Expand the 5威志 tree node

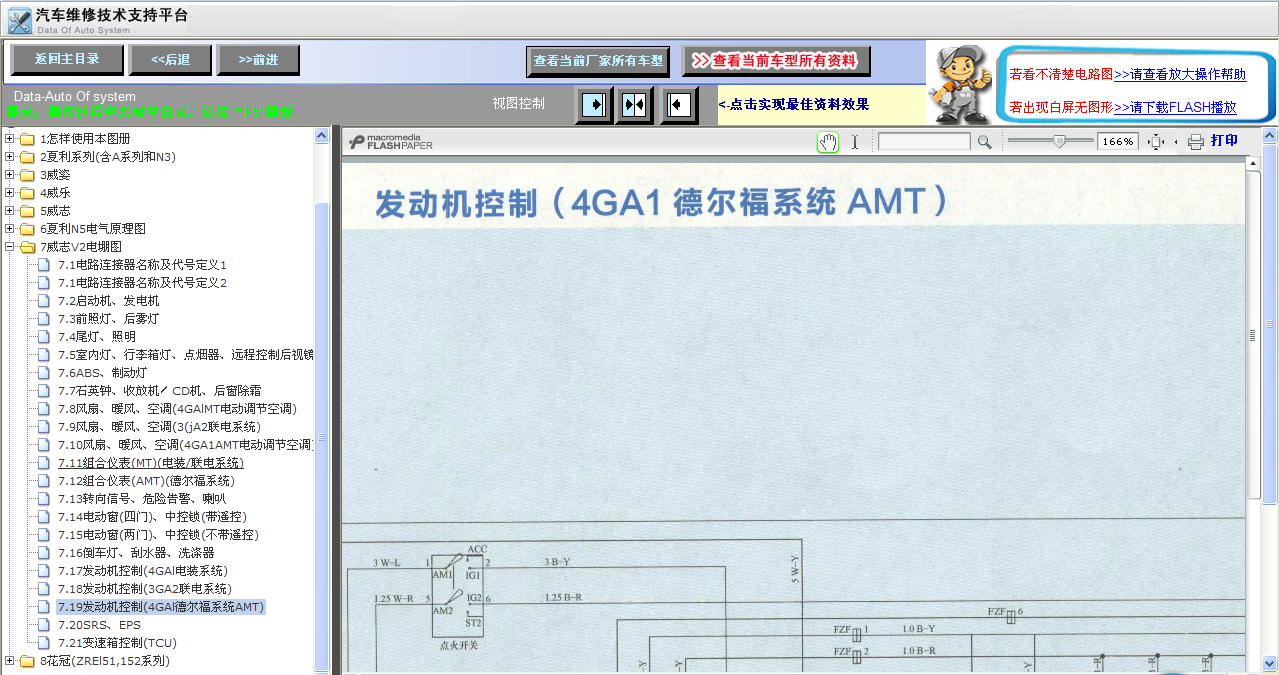(10, 211)
